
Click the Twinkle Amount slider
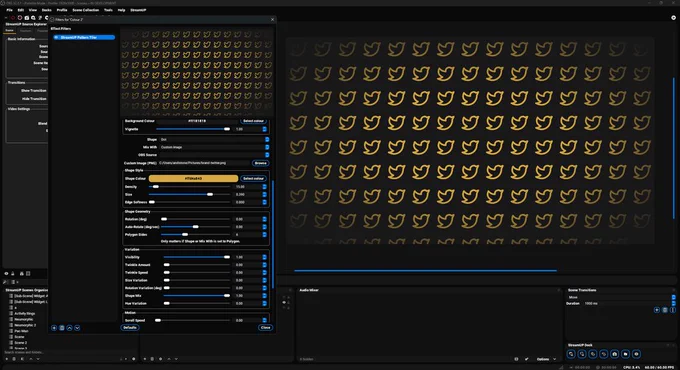point(197,265)
